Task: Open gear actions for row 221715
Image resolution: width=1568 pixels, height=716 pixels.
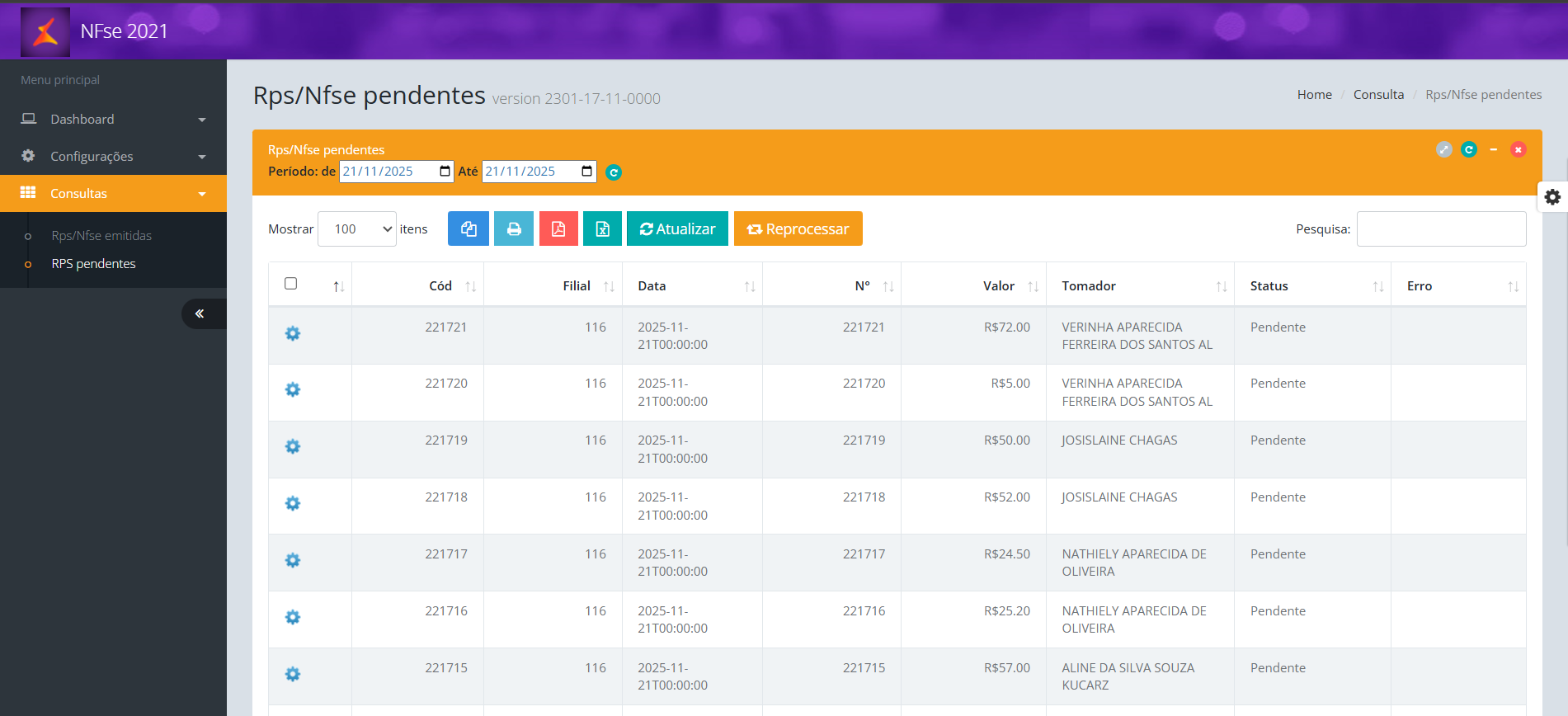Action: pos(293,674)
